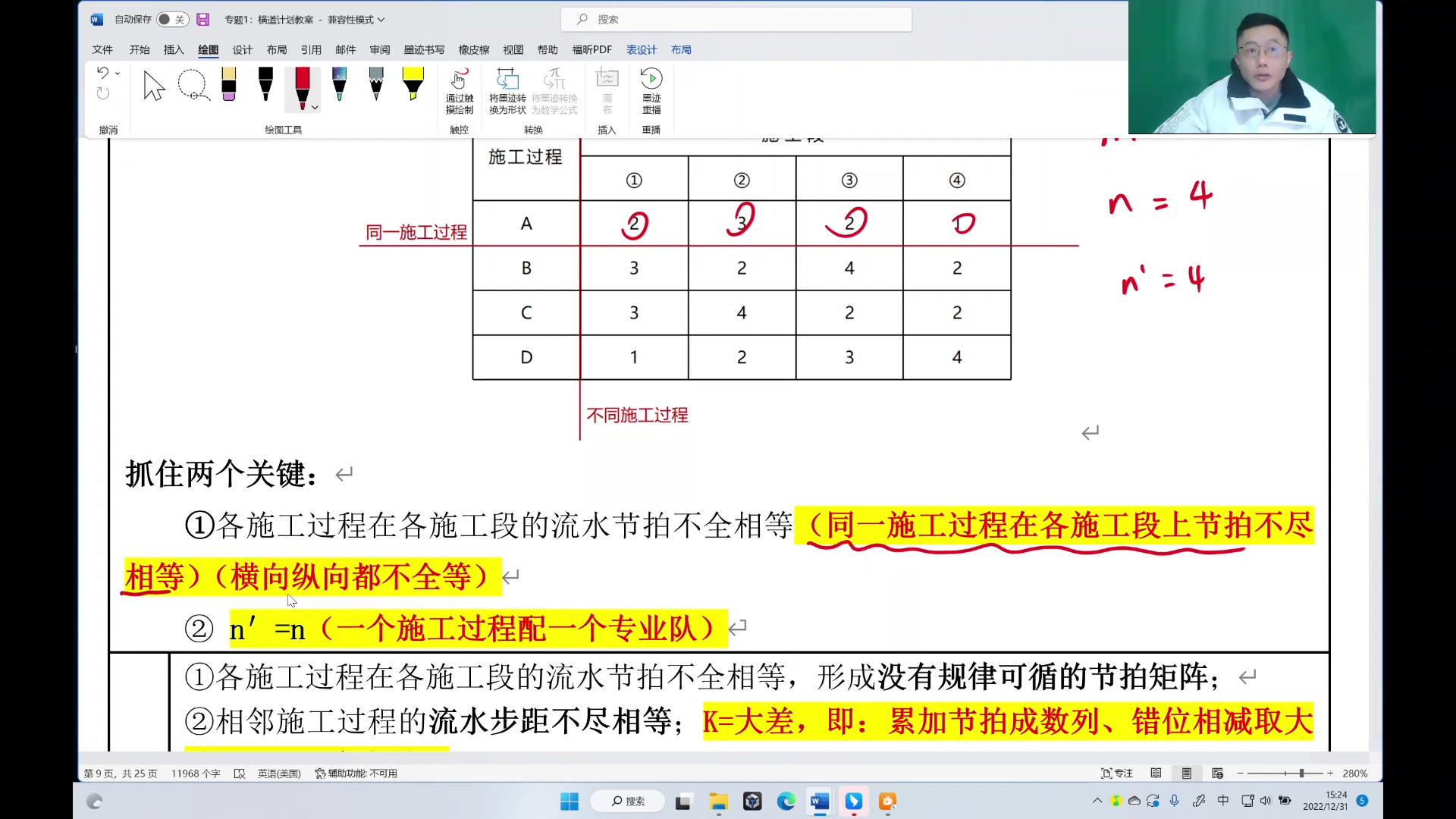The image size is (1456, 819).
Task: Click the page count 第9页，共25页 indicator
Action: 121,773
